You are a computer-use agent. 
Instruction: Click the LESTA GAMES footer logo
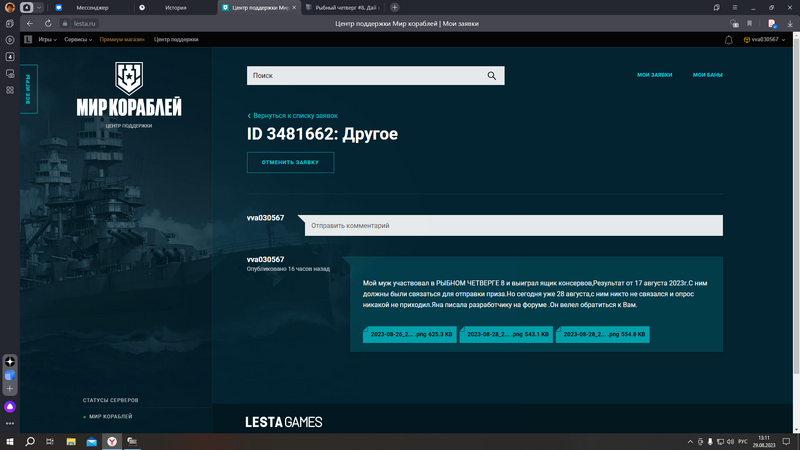tap(284, 422)
